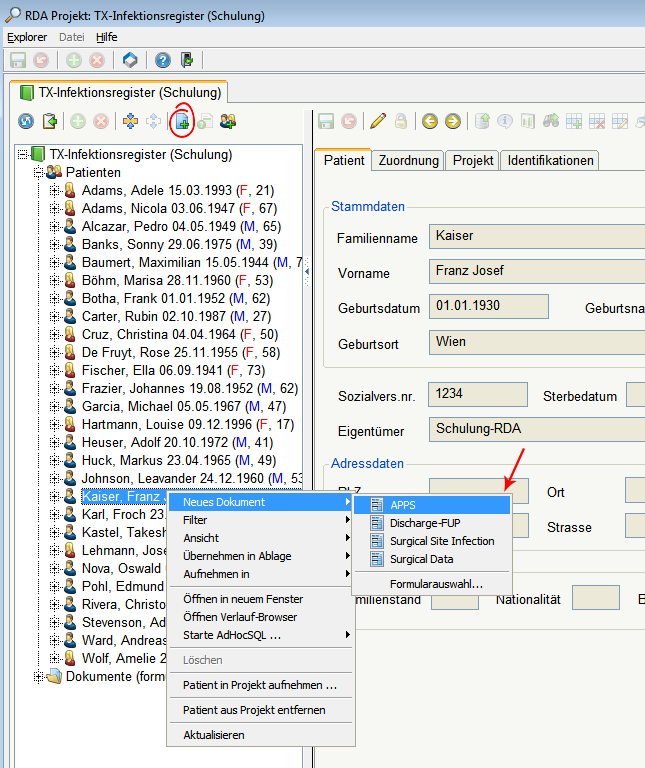This screenshot has height=768, width=645.
Task: Open help via the blue question mark icon
Action: click(x=162, y=60)
